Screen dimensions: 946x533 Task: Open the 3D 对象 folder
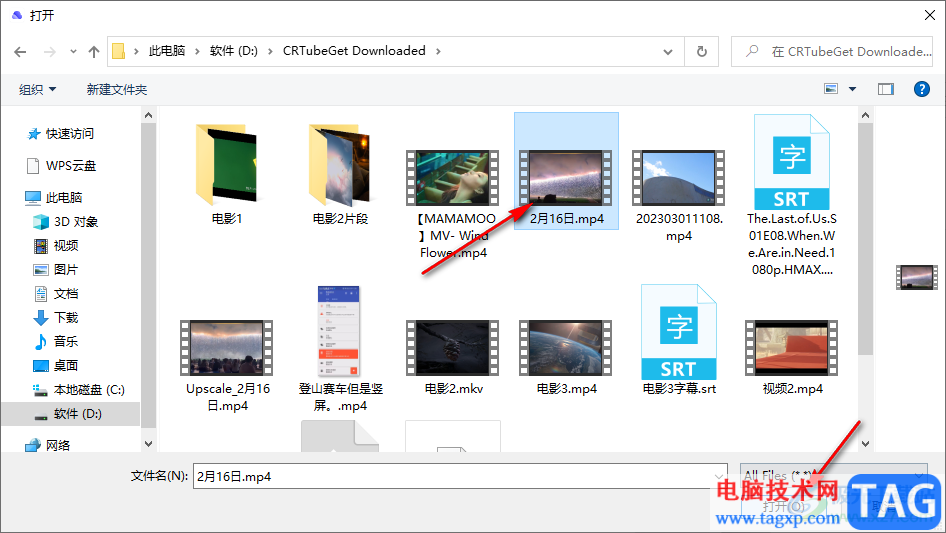point(66,222)
